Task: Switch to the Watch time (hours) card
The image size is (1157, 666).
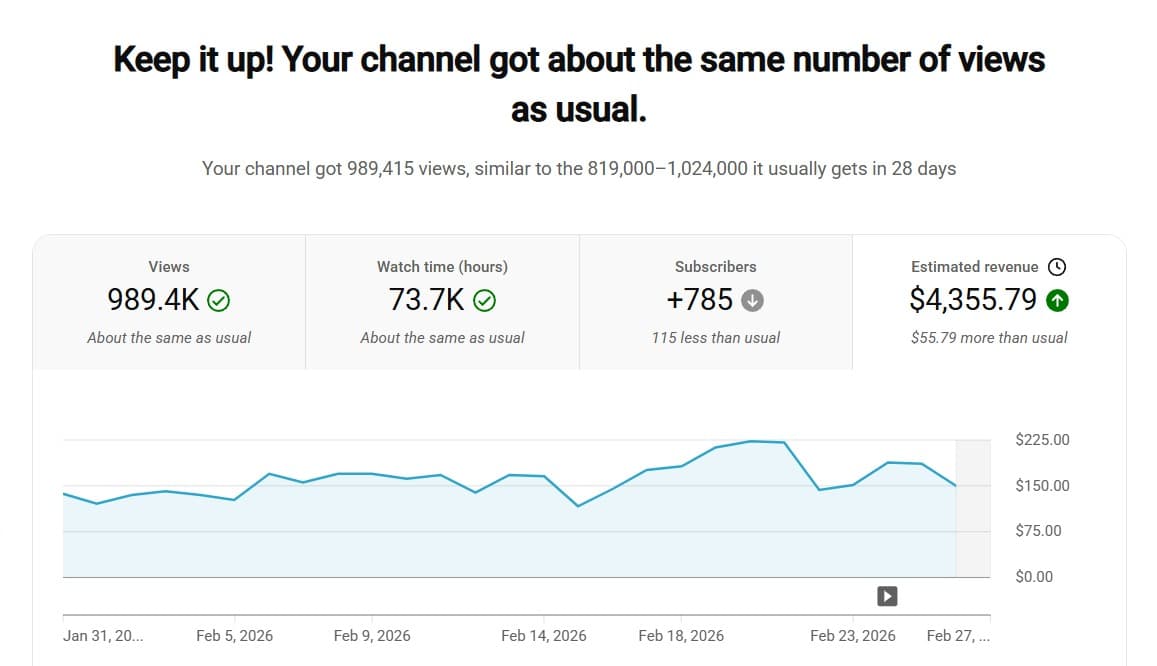Action: tap(441, 300)
